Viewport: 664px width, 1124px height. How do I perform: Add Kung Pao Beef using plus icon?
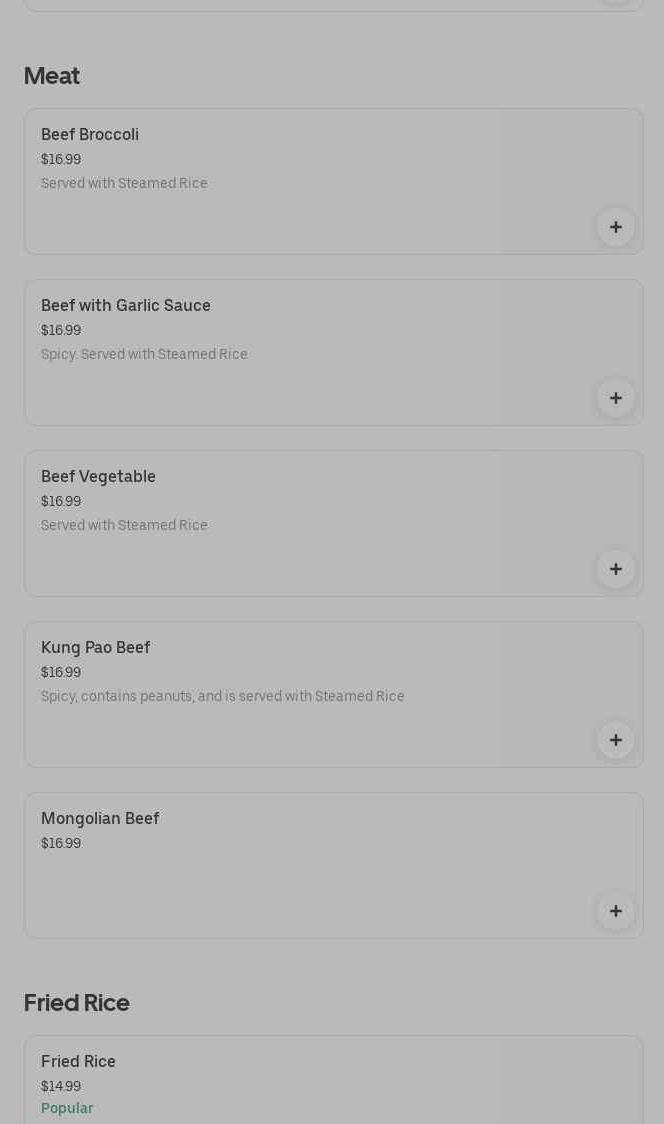tap(616, 740)
